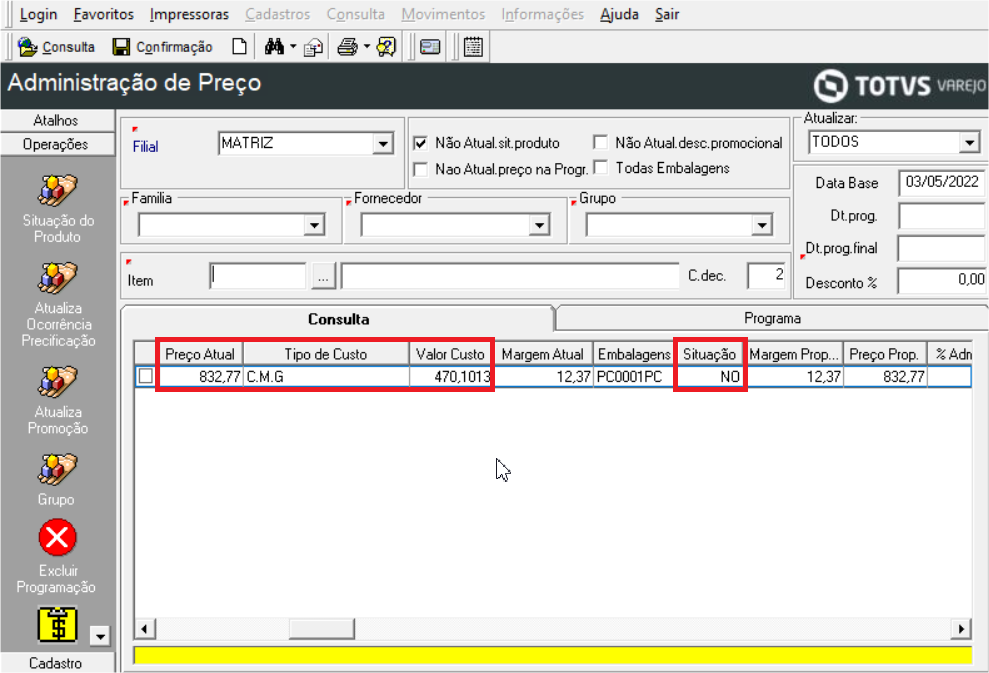Enable Nao Atual.preço na Progr. checkbox
Image resolution: width=989 pixels, height=673 pixels.
420,169
